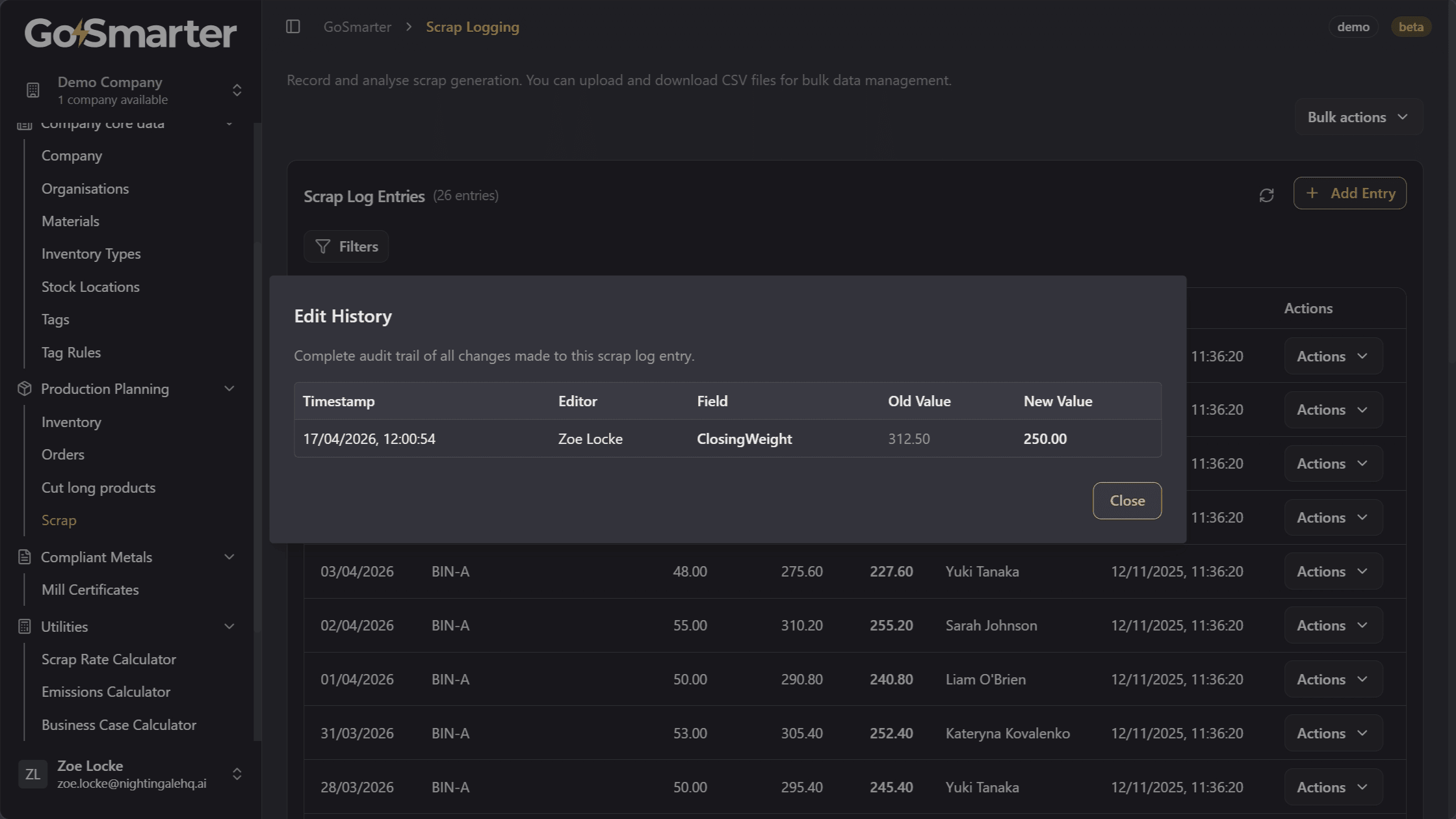The image size is (1456, 819).
Task: Collapse the Production Planning section
Action: pos(229,388)
